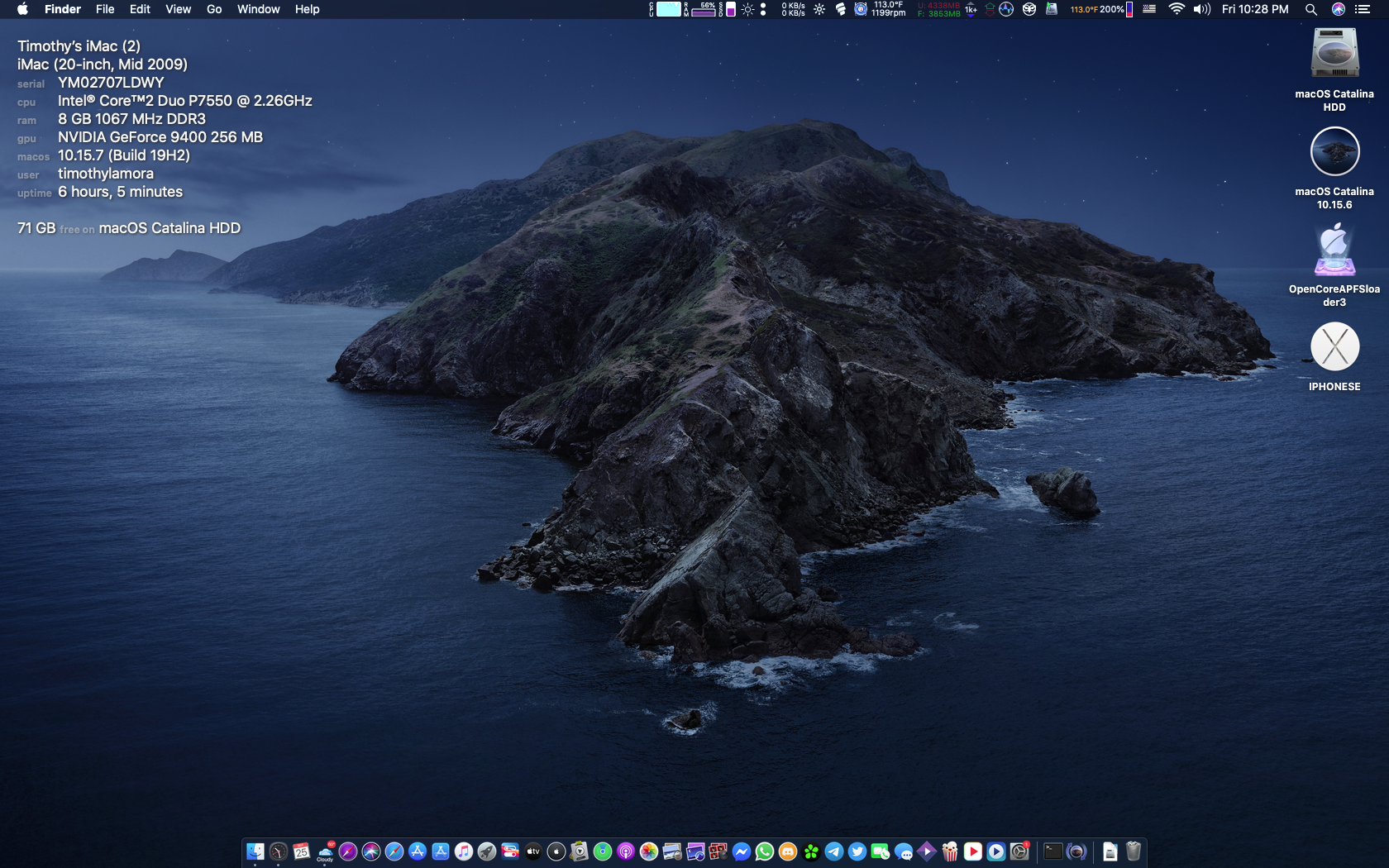Open the IPHONESE desktop volume

(1334, 347)
